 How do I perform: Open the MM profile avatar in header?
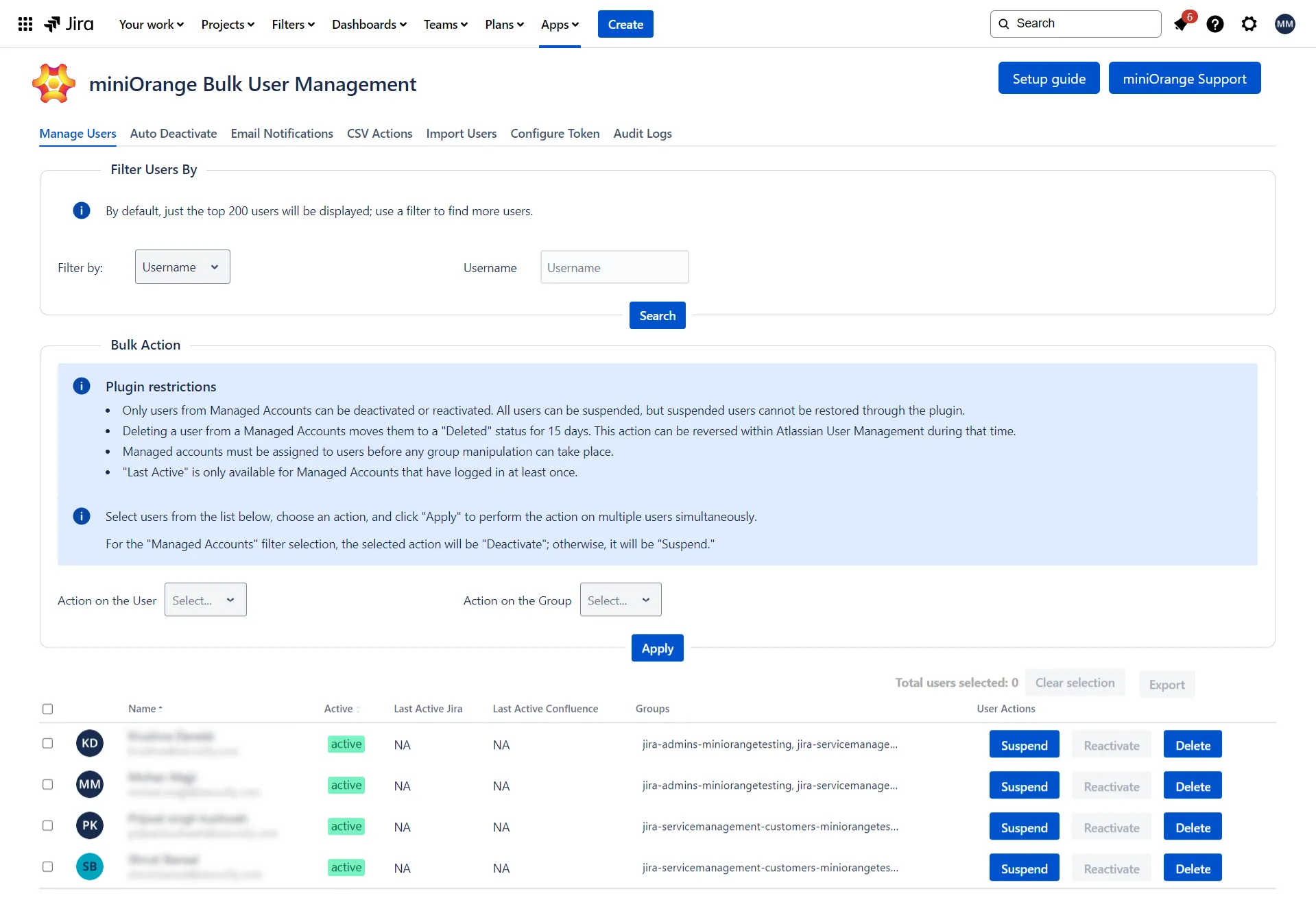[1285, 24]
